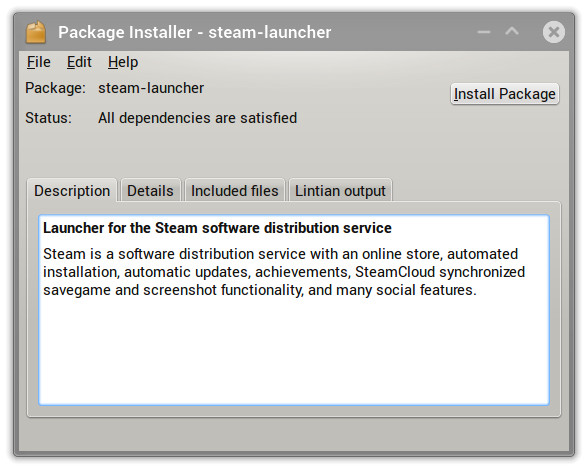This screenshot has height=470, width=588.
Task: Click the 'Package:' label
Action: (56, 89)
